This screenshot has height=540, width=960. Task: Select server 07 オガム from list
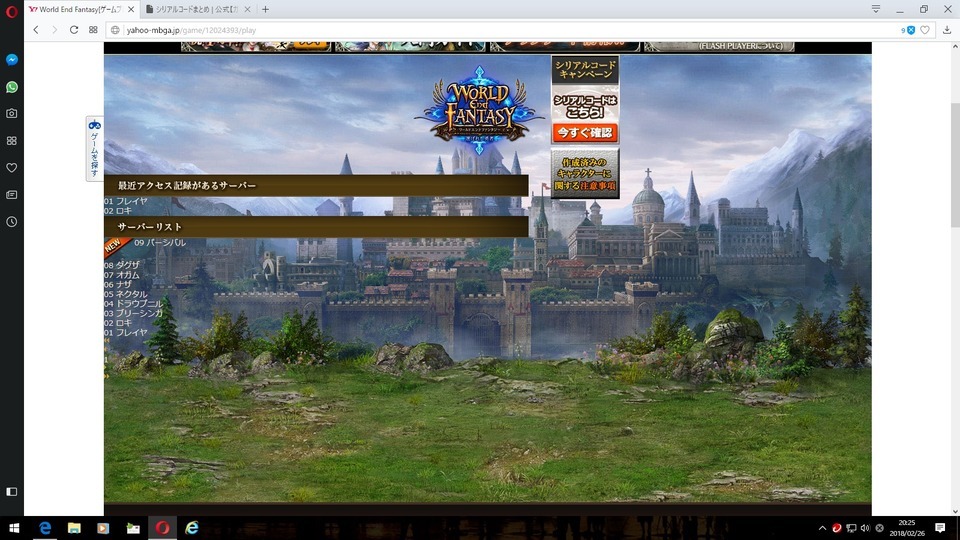click(x=122, y=275)
